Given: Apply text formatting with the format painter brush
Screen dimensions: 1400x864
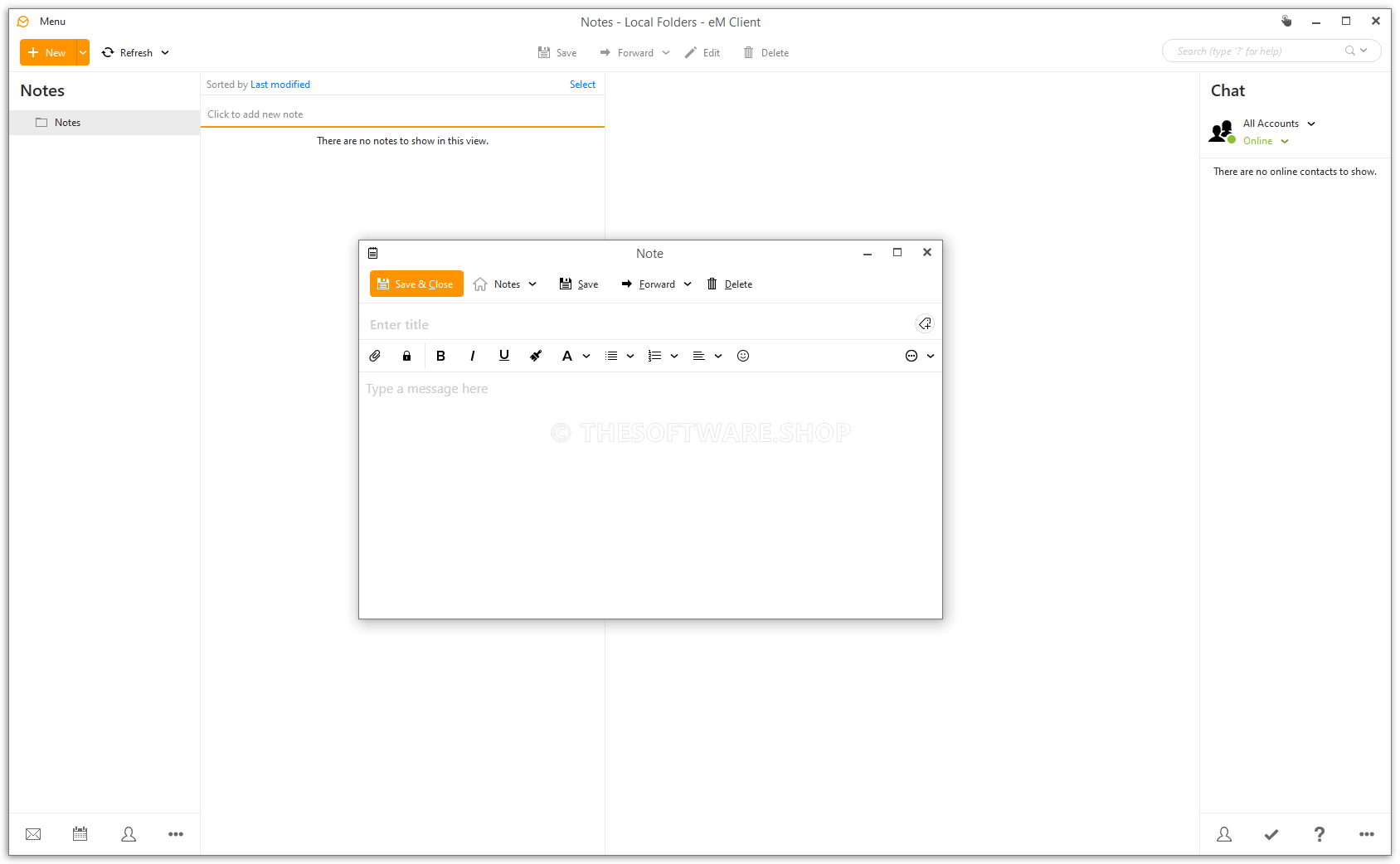Looking at the screenshot, I should click(535, 356).
